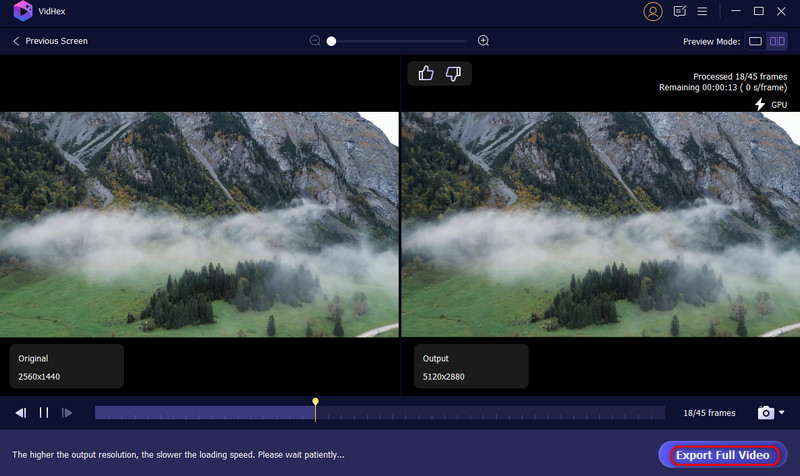Switch to single view preview mode
800x476 pixels.
pyautogui.click(x=755, y=41)
